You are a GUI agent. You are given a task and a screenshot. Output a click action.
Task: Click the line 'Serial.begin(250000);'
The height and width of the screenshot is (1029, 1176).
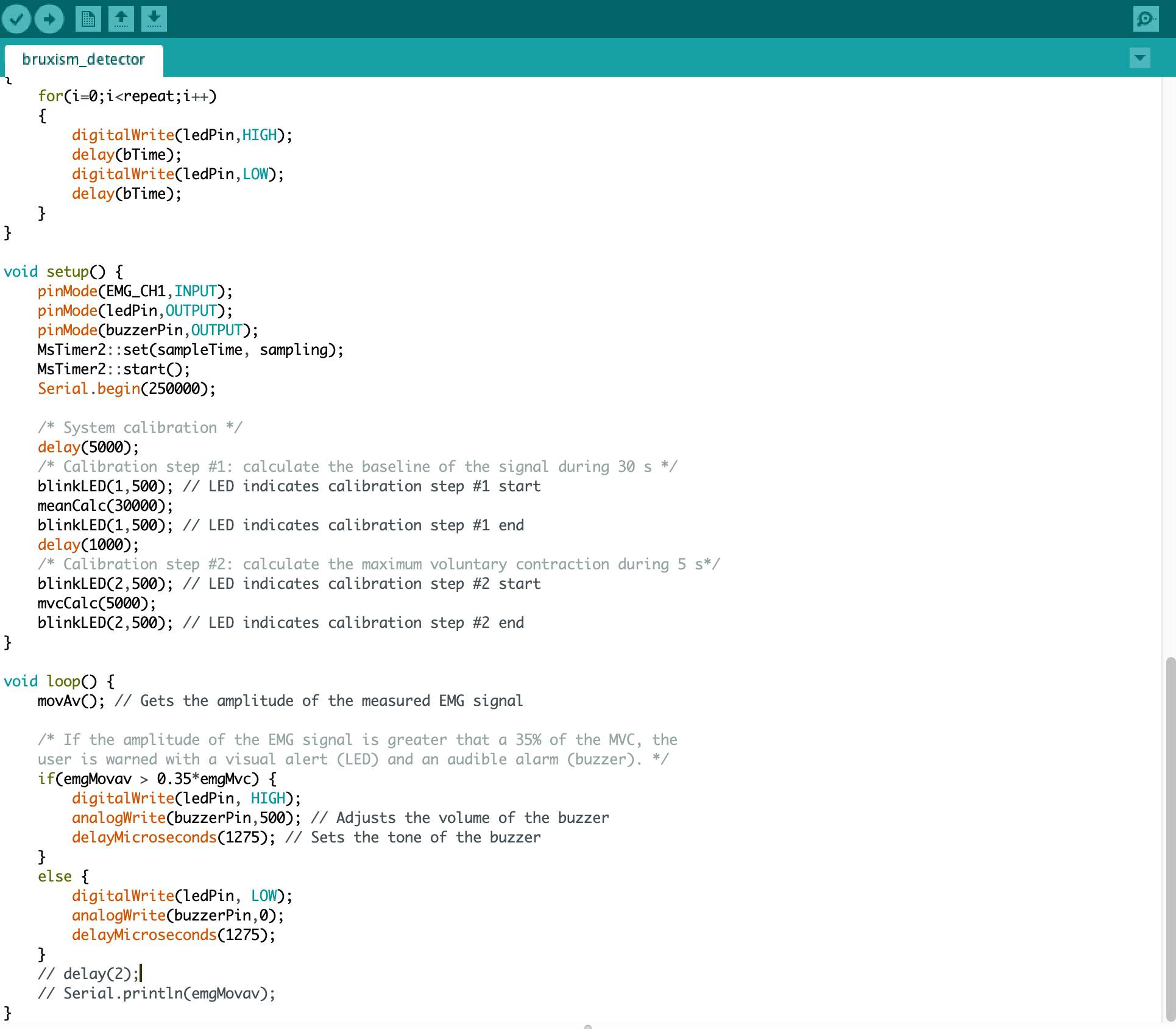click(127, 389)
